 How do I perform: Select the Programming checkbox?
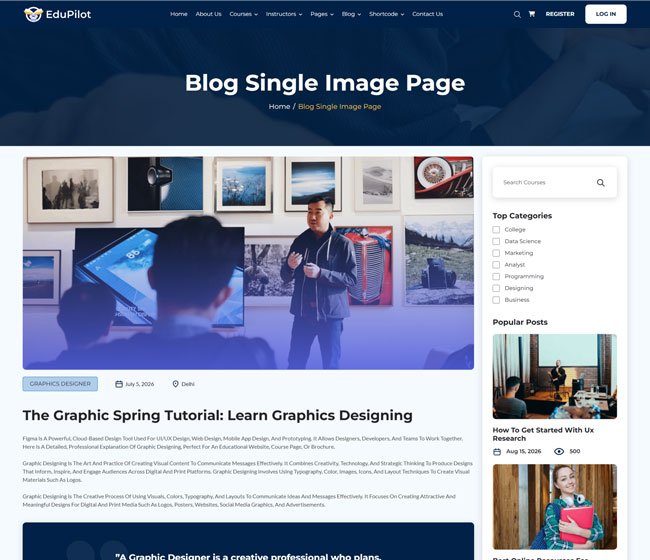tap(496, 276)
